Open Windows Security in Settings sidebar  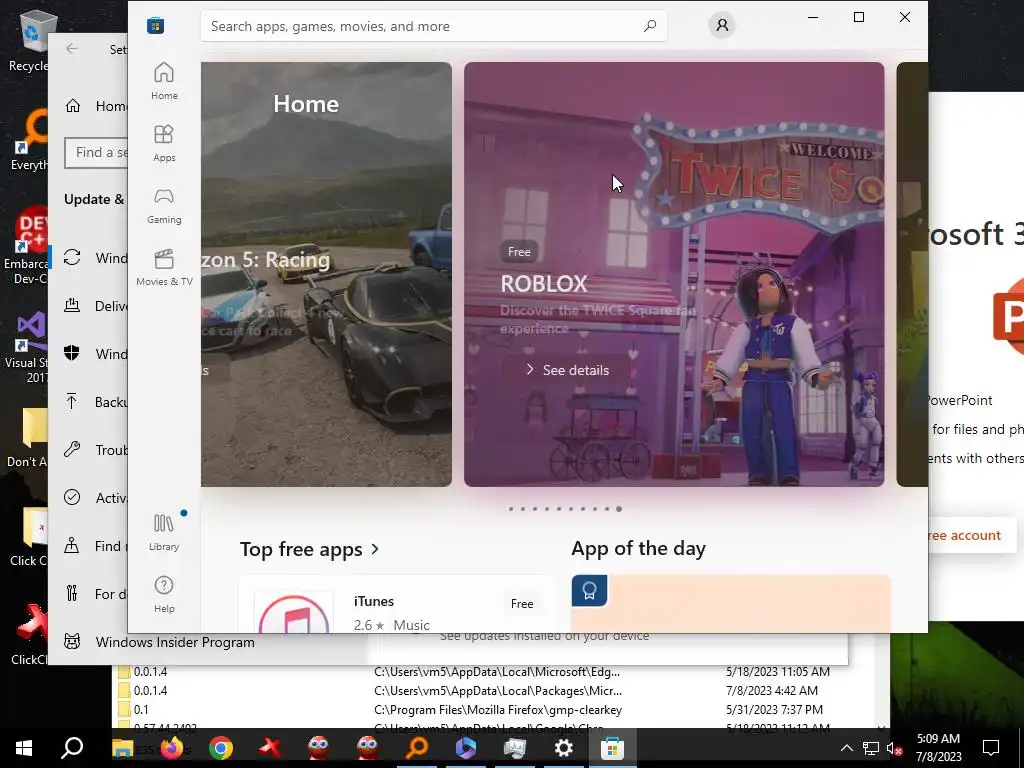[x=95, y=354]
